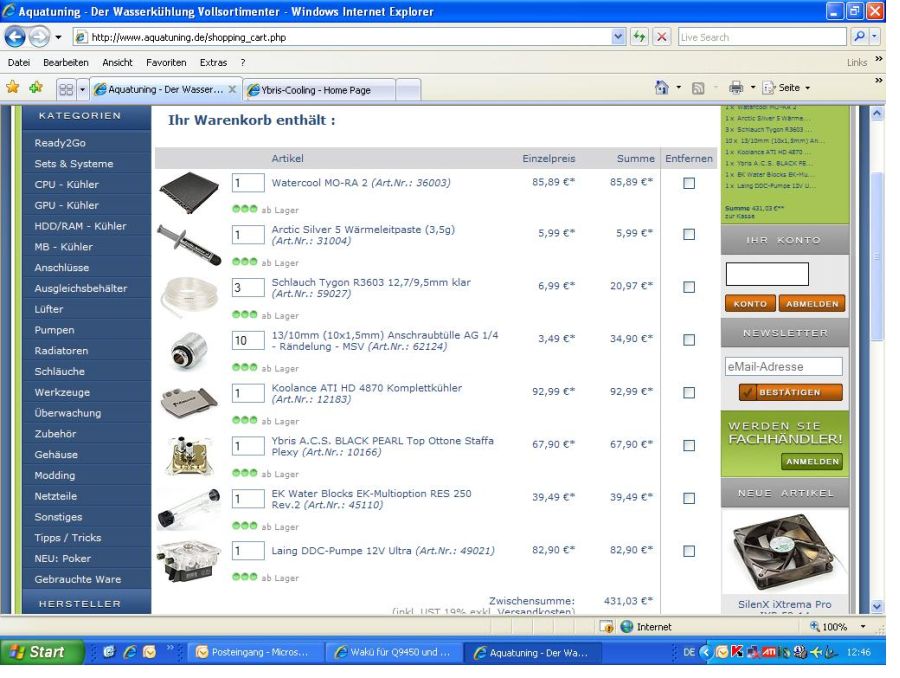Click the Tygon hose product image

tap(189, 296)
